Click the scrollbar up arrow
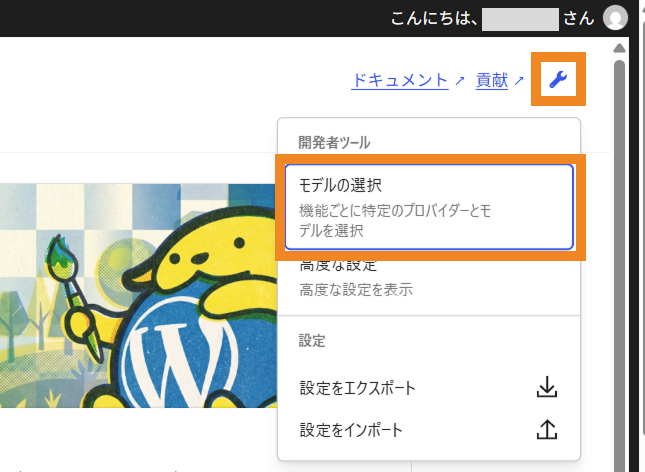 [619, 49]
